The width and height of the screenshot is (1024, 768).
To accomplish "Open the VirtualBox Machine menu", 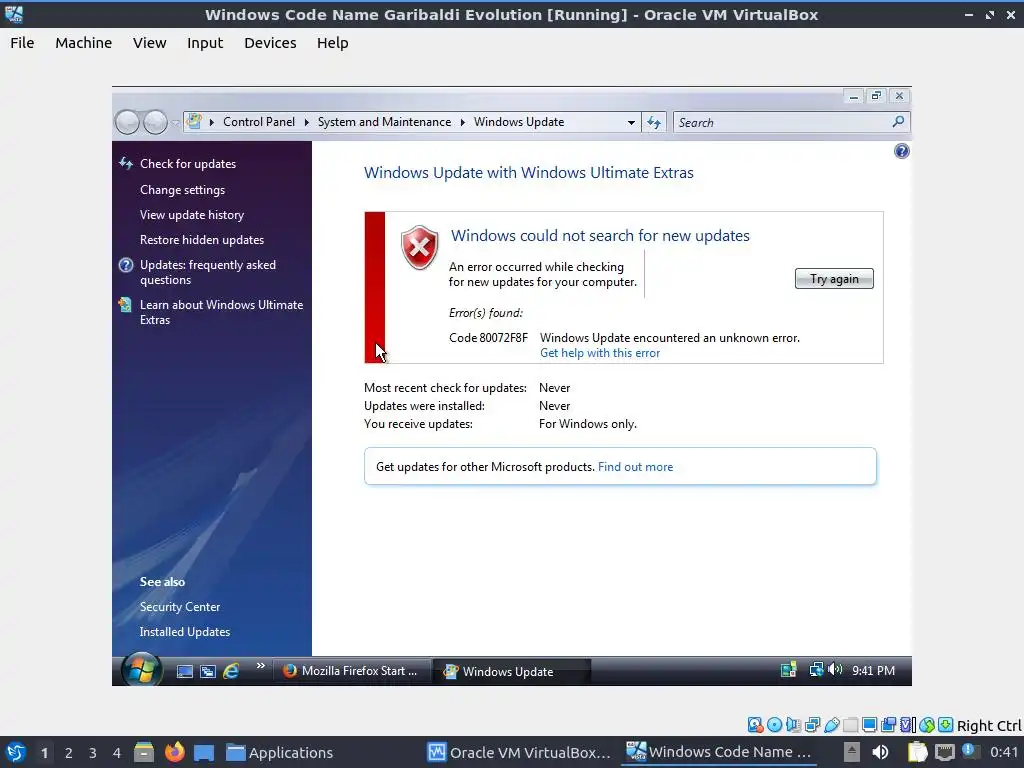I will tap(84, 43).
